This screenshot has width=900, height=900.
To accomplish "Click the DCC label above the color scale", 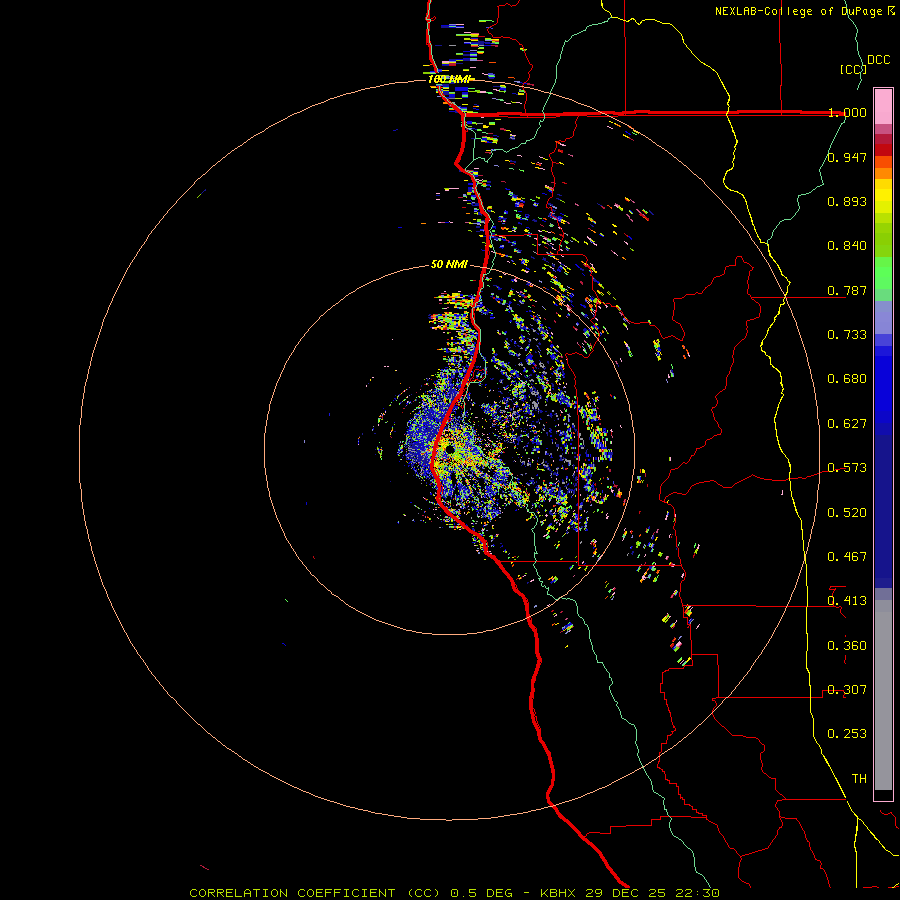I will click(x=878, y=60).
